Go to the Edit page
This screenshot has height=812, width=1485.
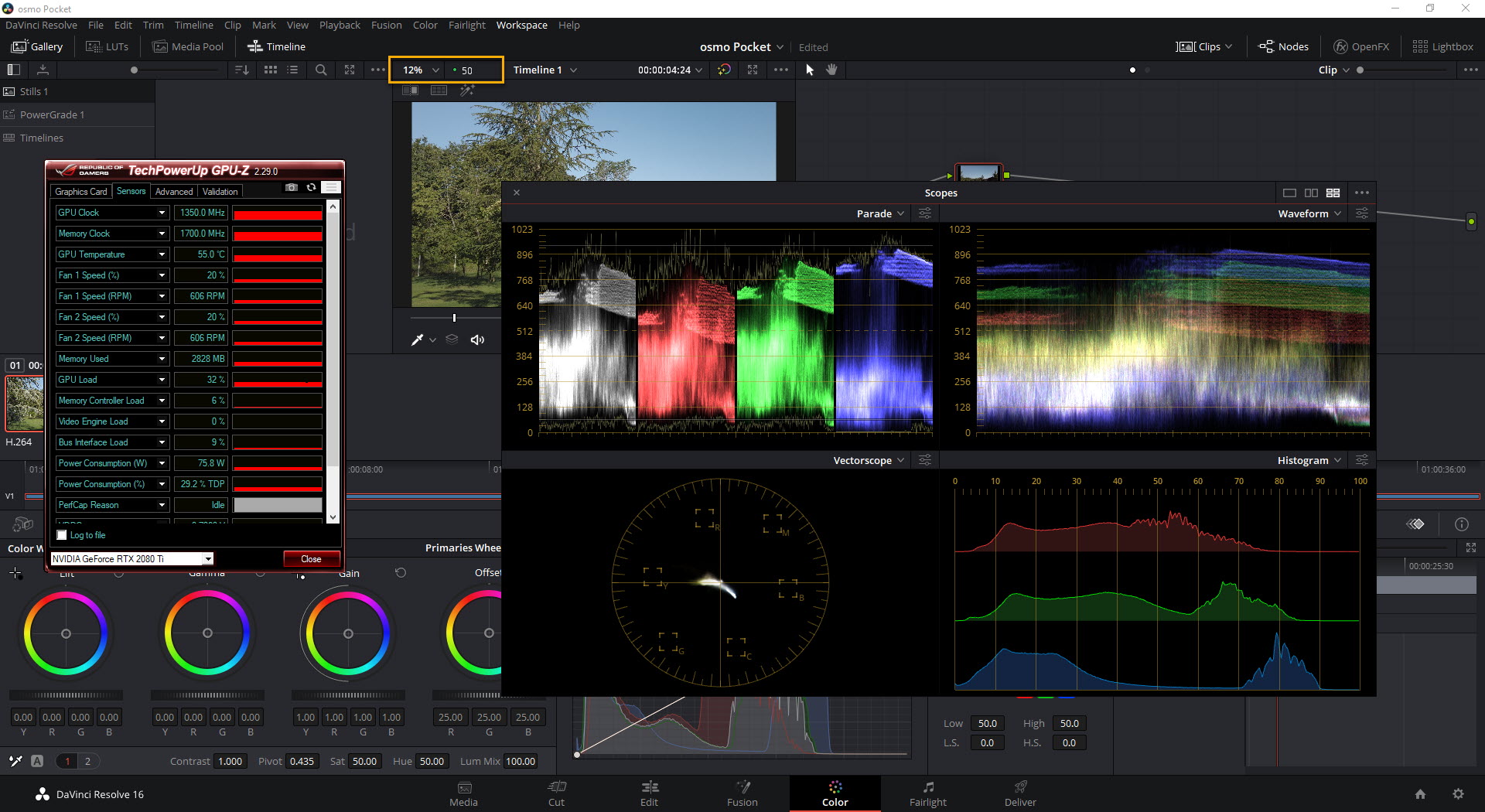pyautogui.click(x=649, y=794)
